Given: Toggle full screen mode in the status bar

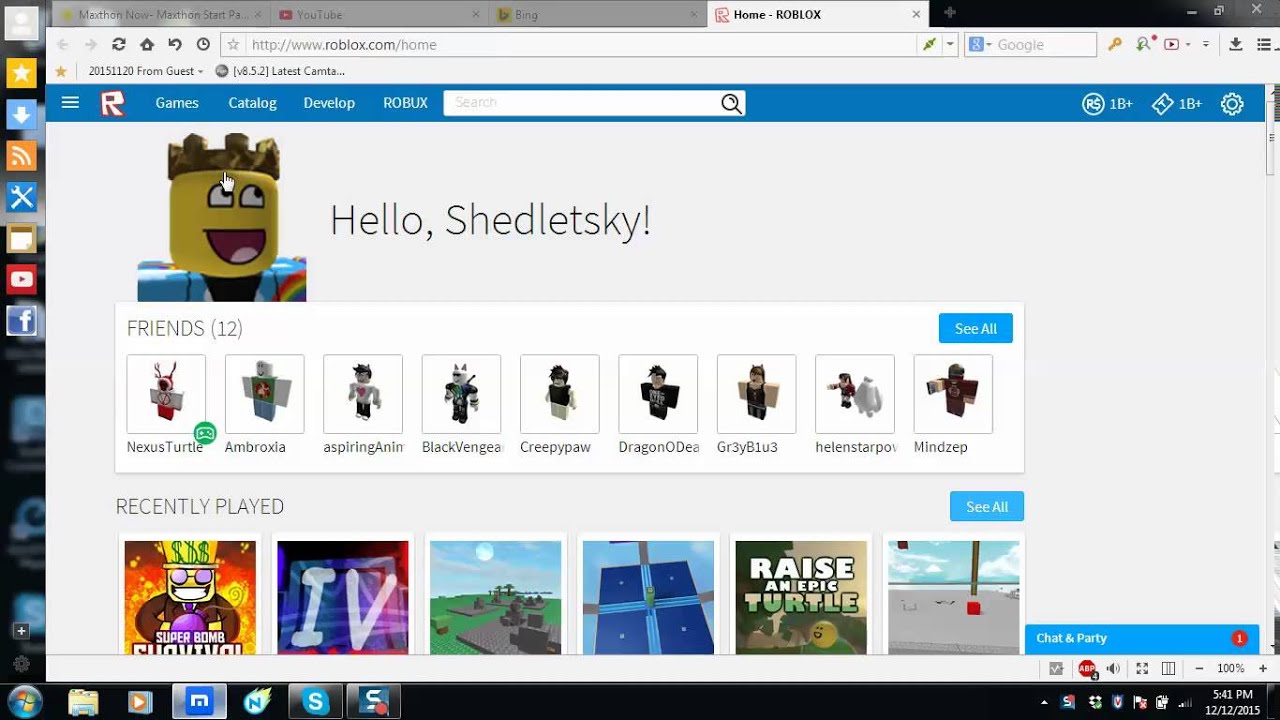Looking at the screenshot, I should [x=1141, y=668].
